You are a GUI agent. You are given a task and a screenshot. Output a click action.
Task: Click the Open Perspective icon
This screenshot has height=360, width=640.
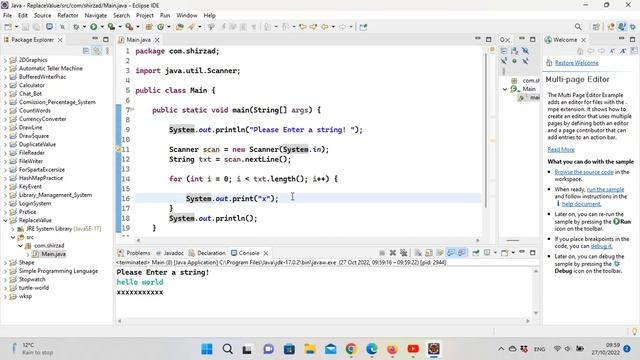596,27
